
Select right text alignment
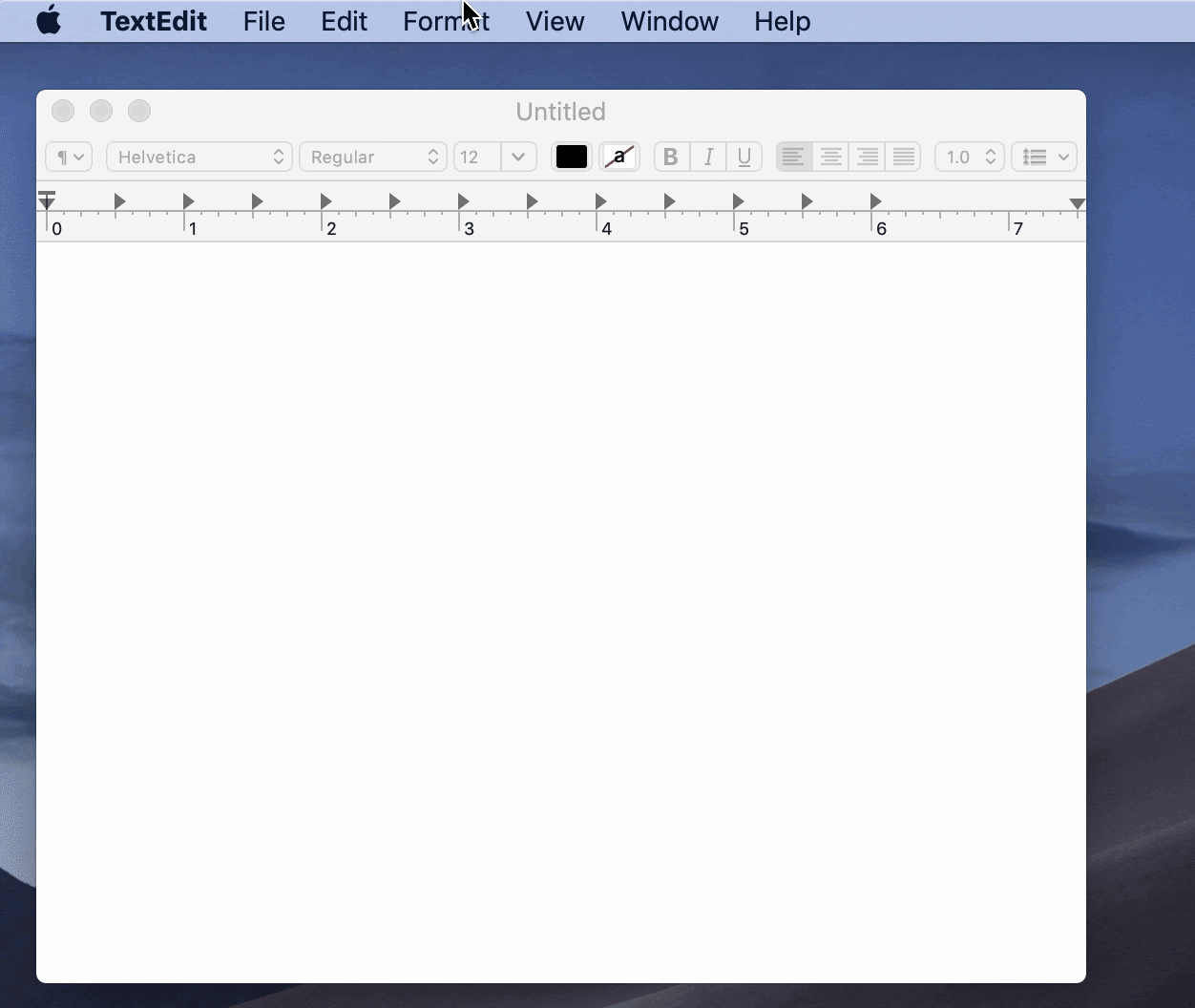pyautogui.click(x=867, y=157)
